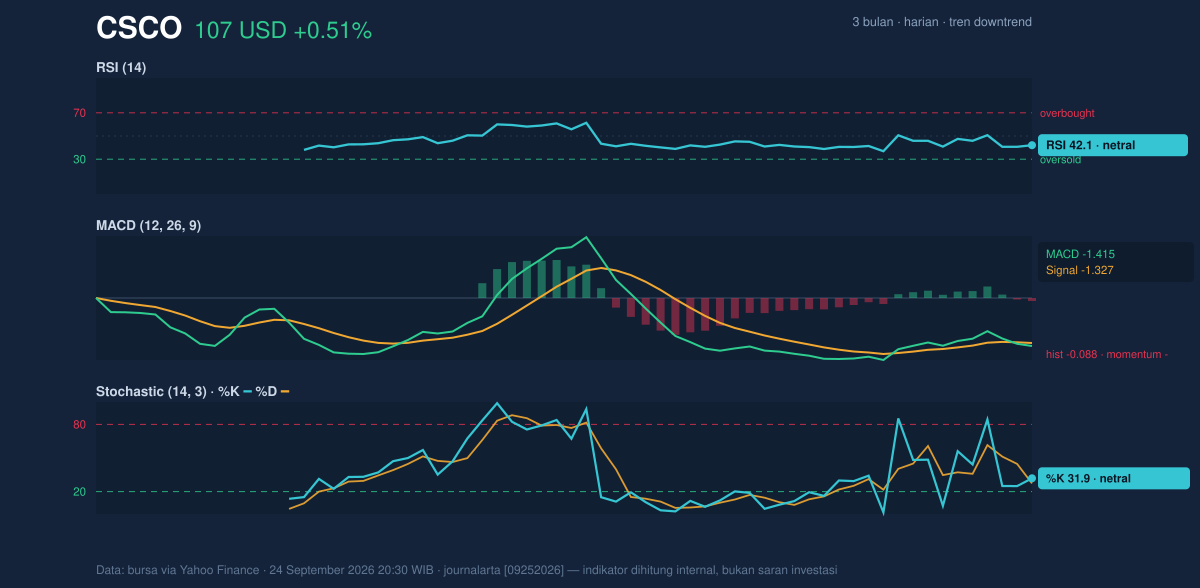Select the RSI (14) panel heading
The width and height of the screenshot is (1200, 588).
coord(121,68)
